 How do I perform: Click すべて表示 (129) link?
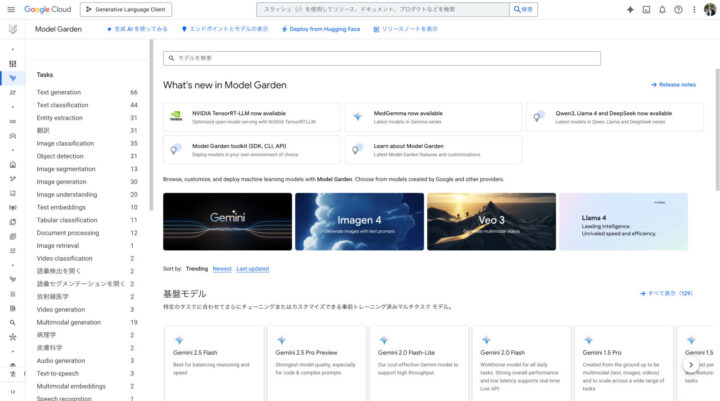coord(666,293)
